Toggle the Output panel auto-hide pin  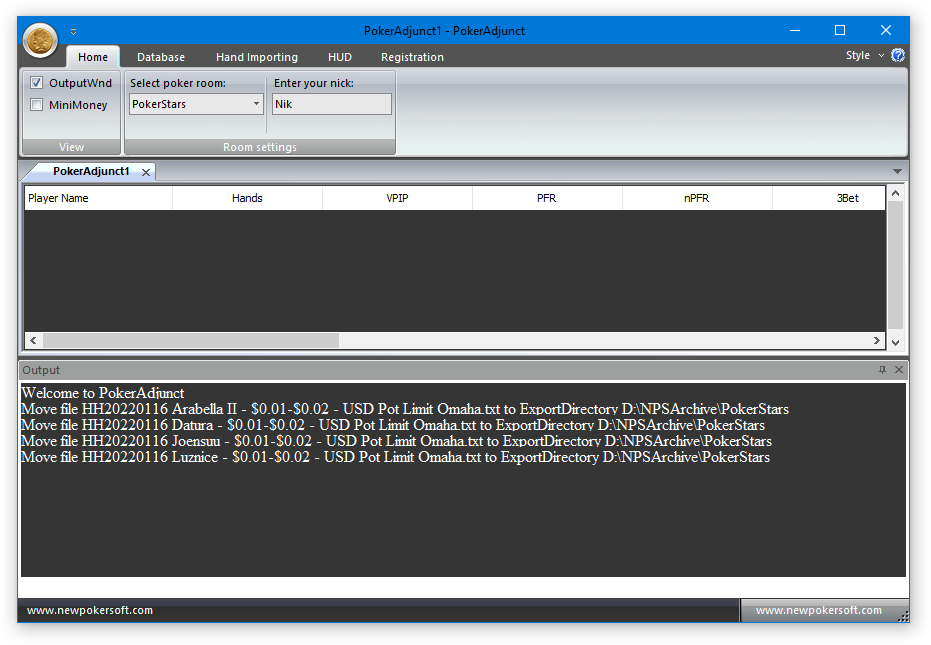click(x=882, y=370)
